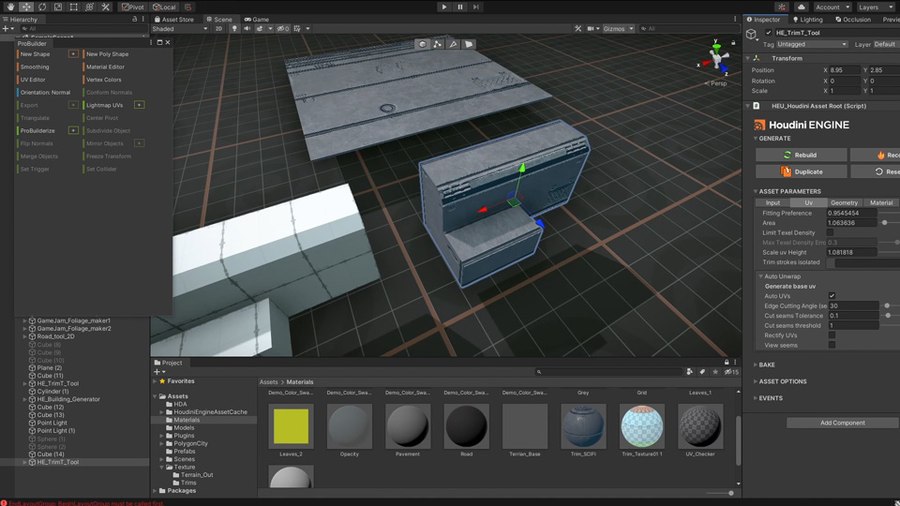Open the Shaded draw mode dropdown

(180, 29)
